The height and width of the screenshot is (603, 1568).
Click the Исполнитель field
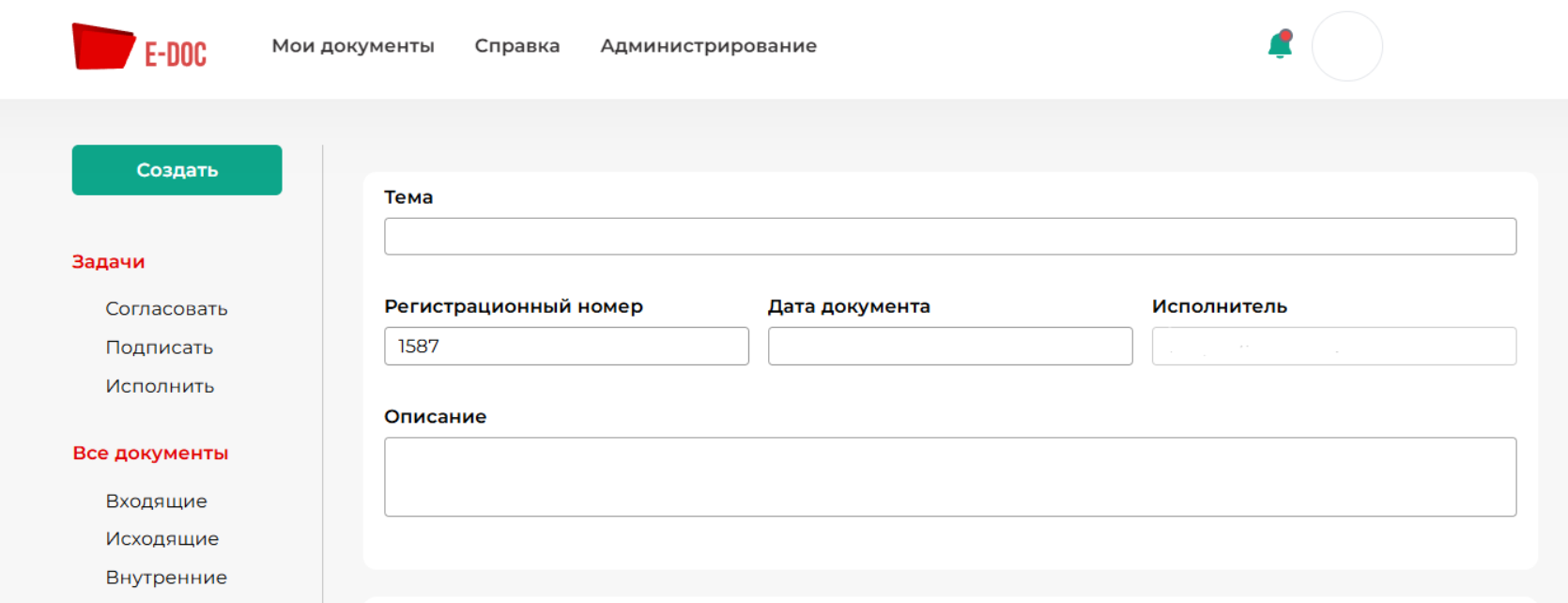point(1333,347)
